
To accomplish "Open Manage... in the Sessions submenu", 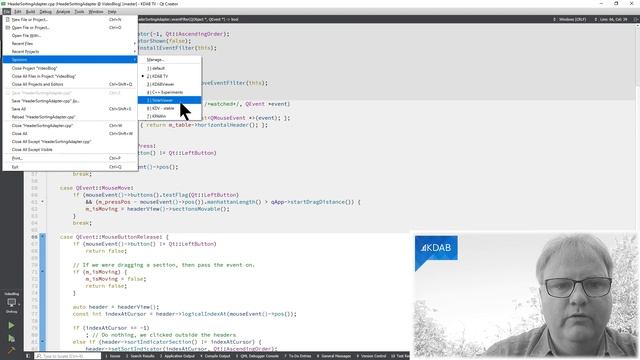I will (169, 60).
